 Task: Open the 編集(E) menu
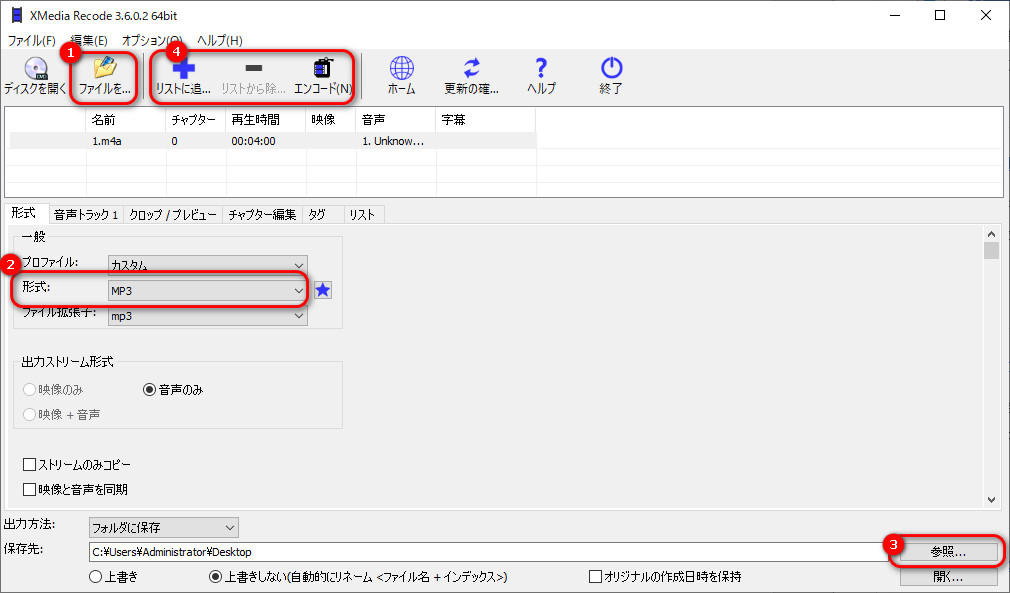(x=89, y=41)
